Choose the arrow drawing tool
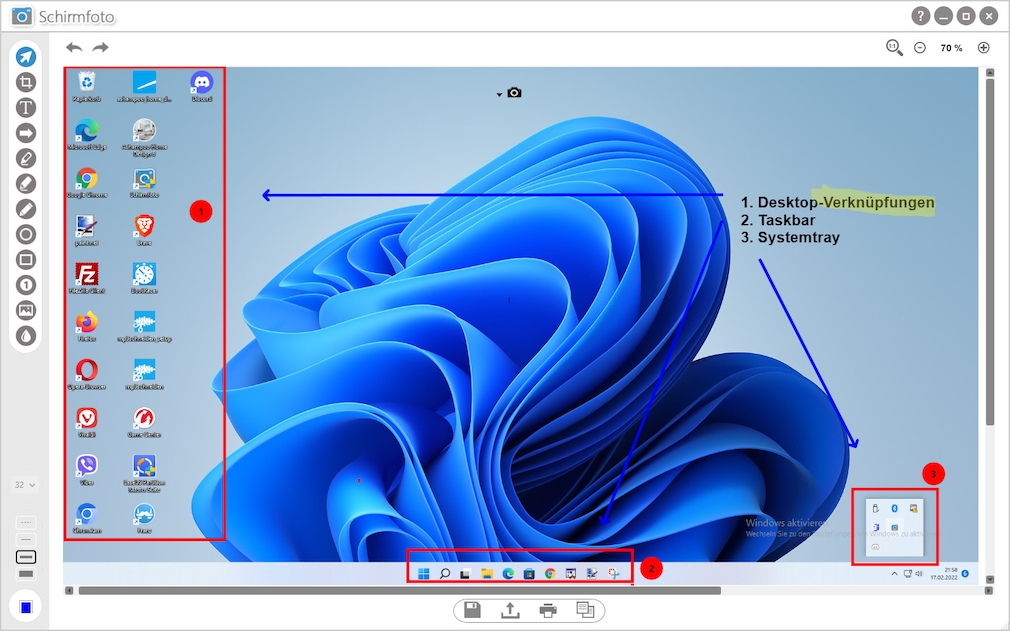The width and height of the screenshot is (1010, 631). click(x=26, y=133)
